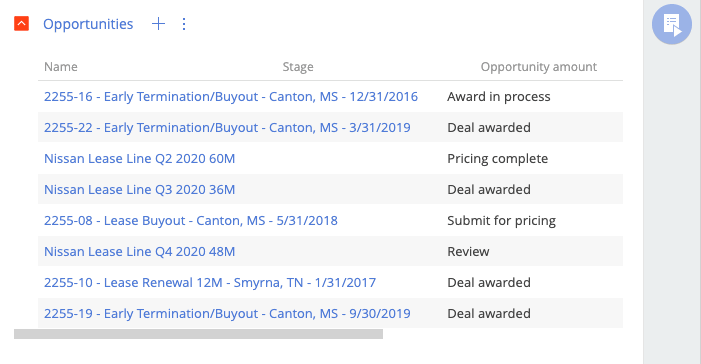This screenshot has height=364, width=701.
Task: Open 2255-08 Lease Buyout Canton 5/31/2018
Action: pyautogui.click(x=191, y=220)
